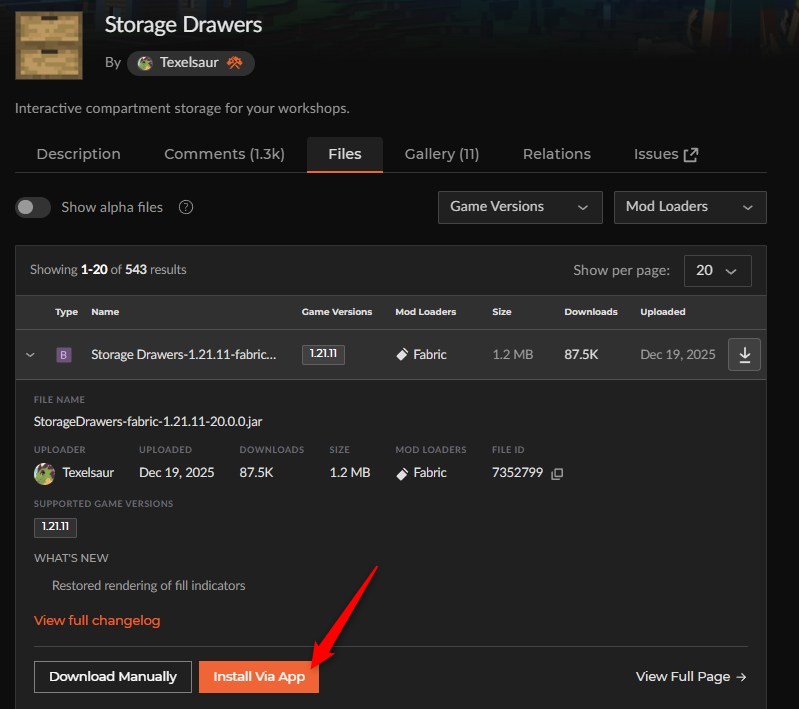Image resolution: width=799 pixels, height=709 pixels.
Task: Click the Uploaded column header
Action: coord(662,312)
